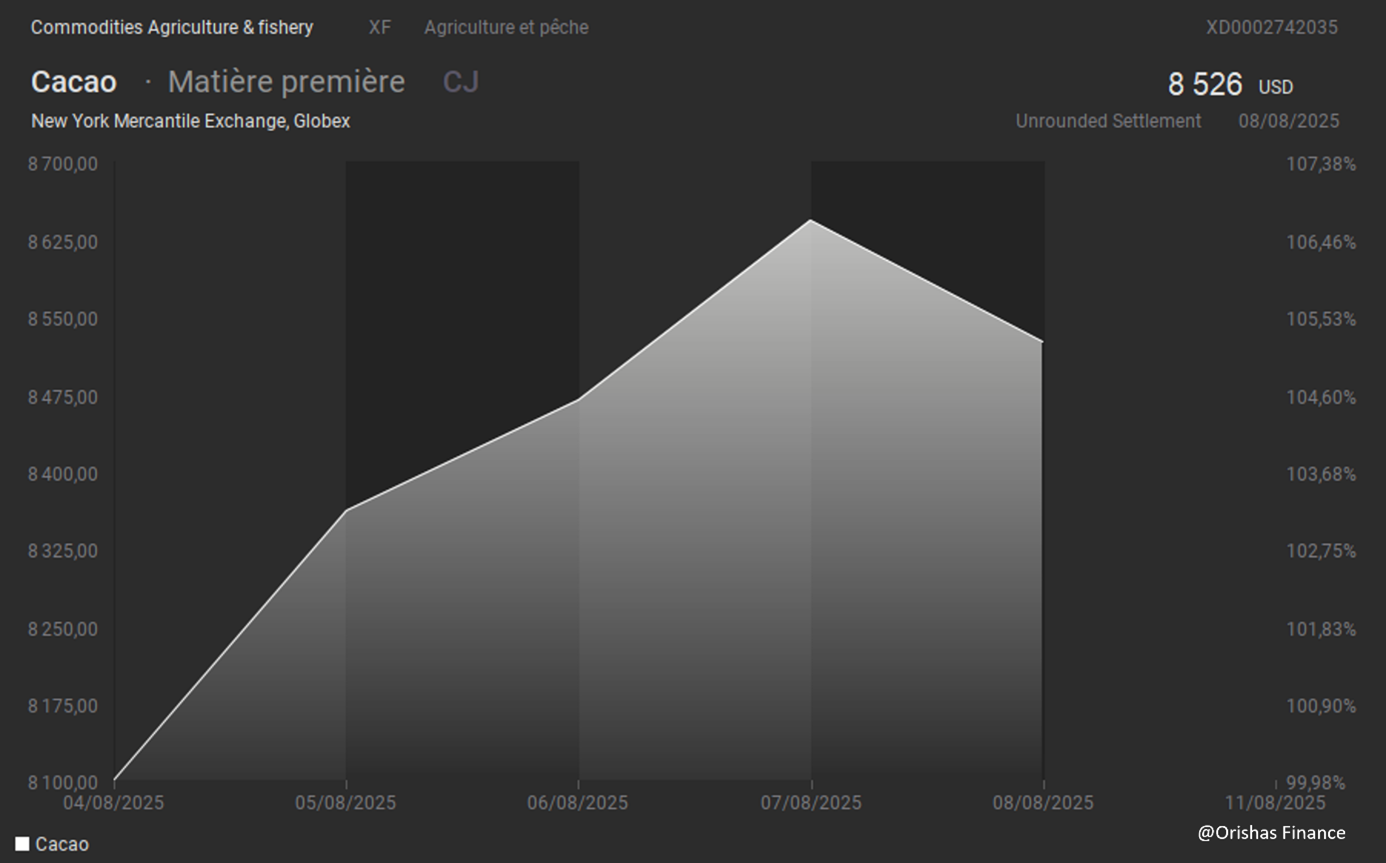
Task: Click the 102,75% right-axis label
Action: (x=1321, y=551)
